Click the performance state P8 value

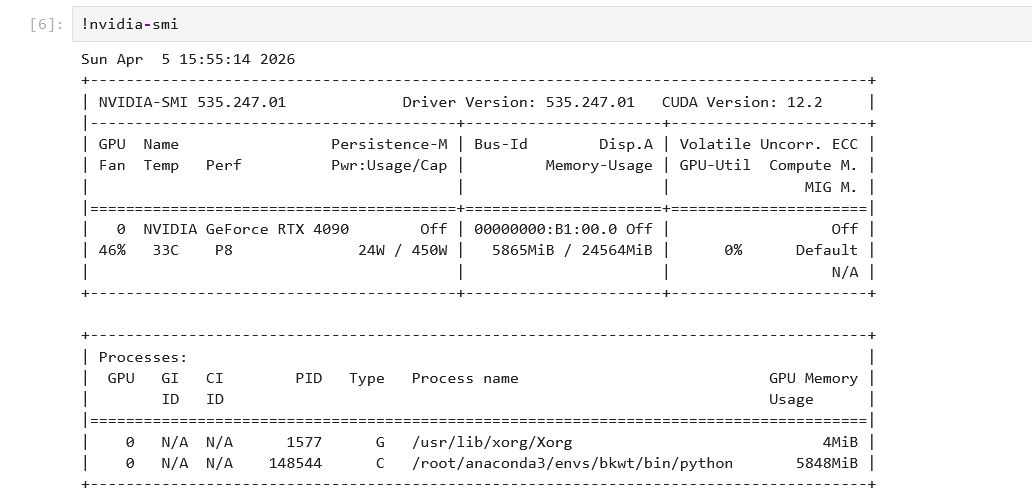coord(224,250)
